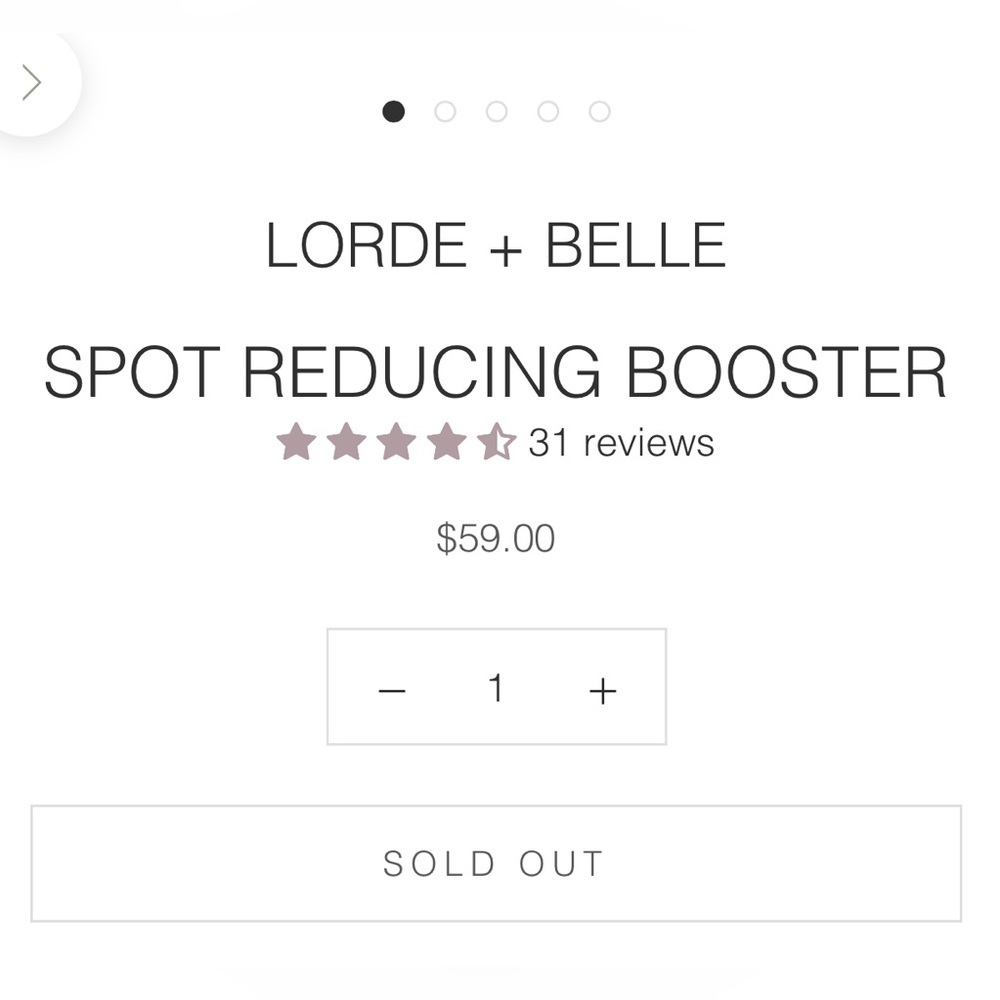
Task: Click the $59.00 price text
Action: (x=496, y=537)
